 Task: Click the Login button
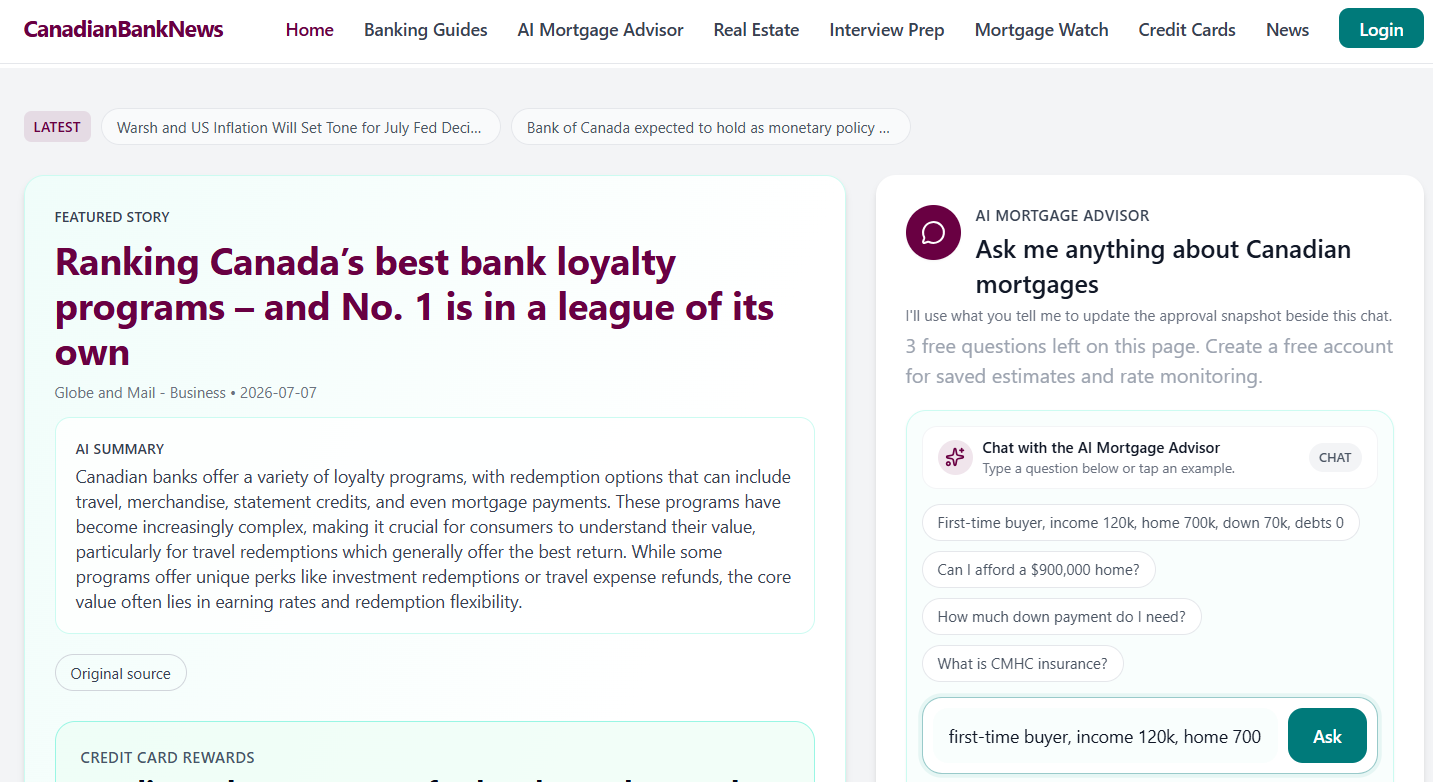coord(1381,29)
